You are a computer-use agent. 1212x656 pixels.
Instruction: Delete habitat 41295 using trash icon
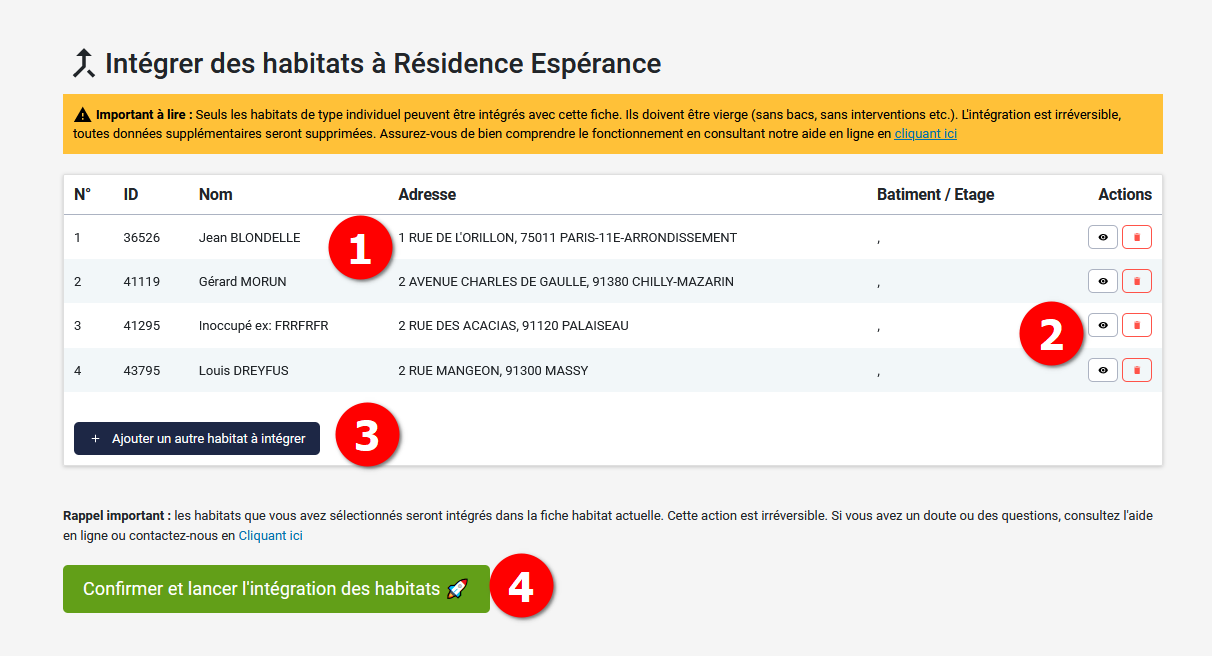pyautogui.click(x=1136, y=326)
